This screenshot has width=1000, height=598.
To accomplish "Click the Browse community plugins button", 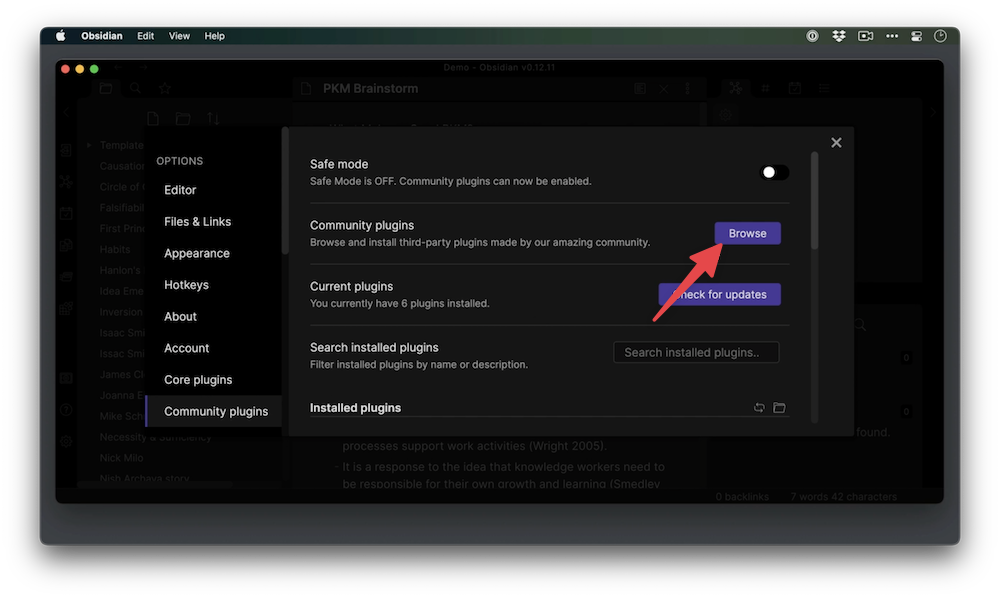I will pyautogui.click(x=747, y=233).
